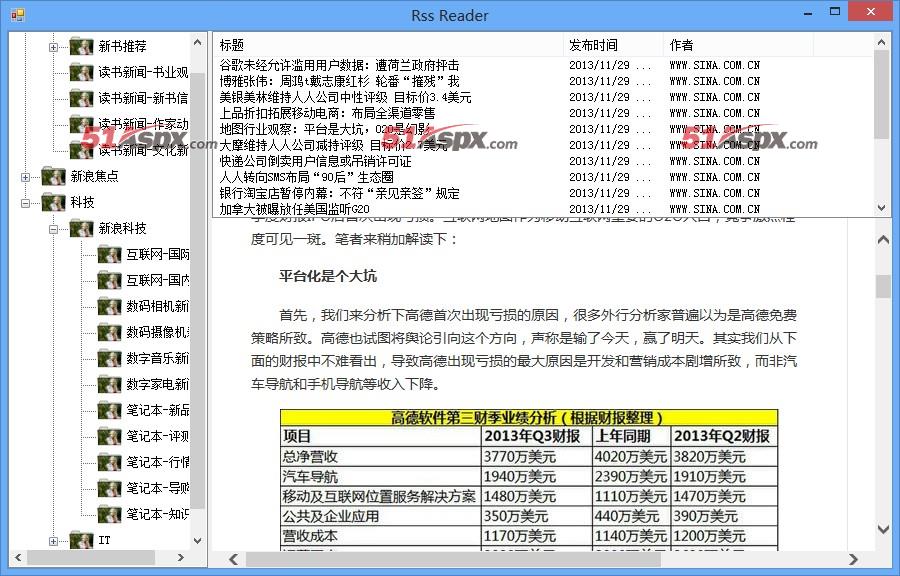The image size is (900, 576).
Task: Click the Rss Reader title bar app icon
Action: 18,15
